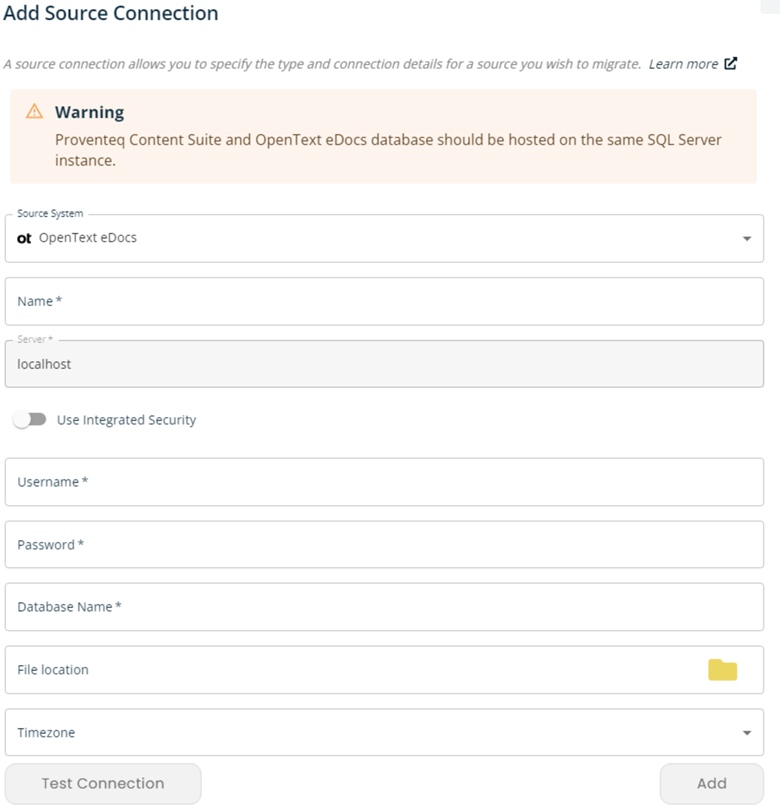Click the Test Connection button
The image size is (780, 810).
pyautogui.click(x=103, y=783)
